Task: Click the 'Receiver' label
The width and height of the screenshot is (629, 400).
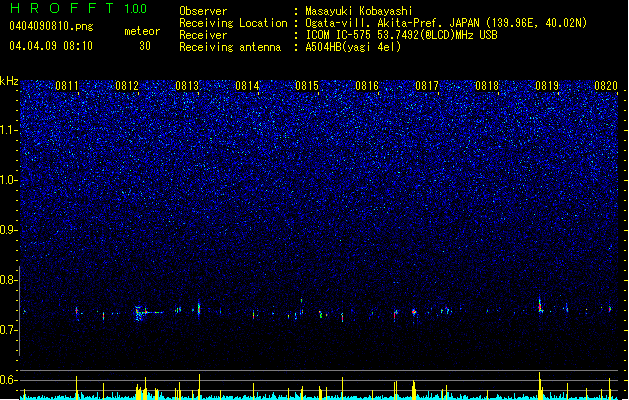Action: coord(203,35)
